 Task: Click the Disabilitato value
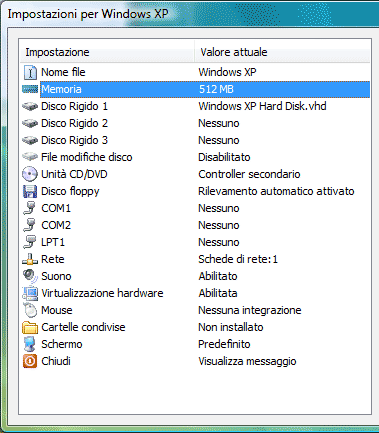[x=224, y=157]
